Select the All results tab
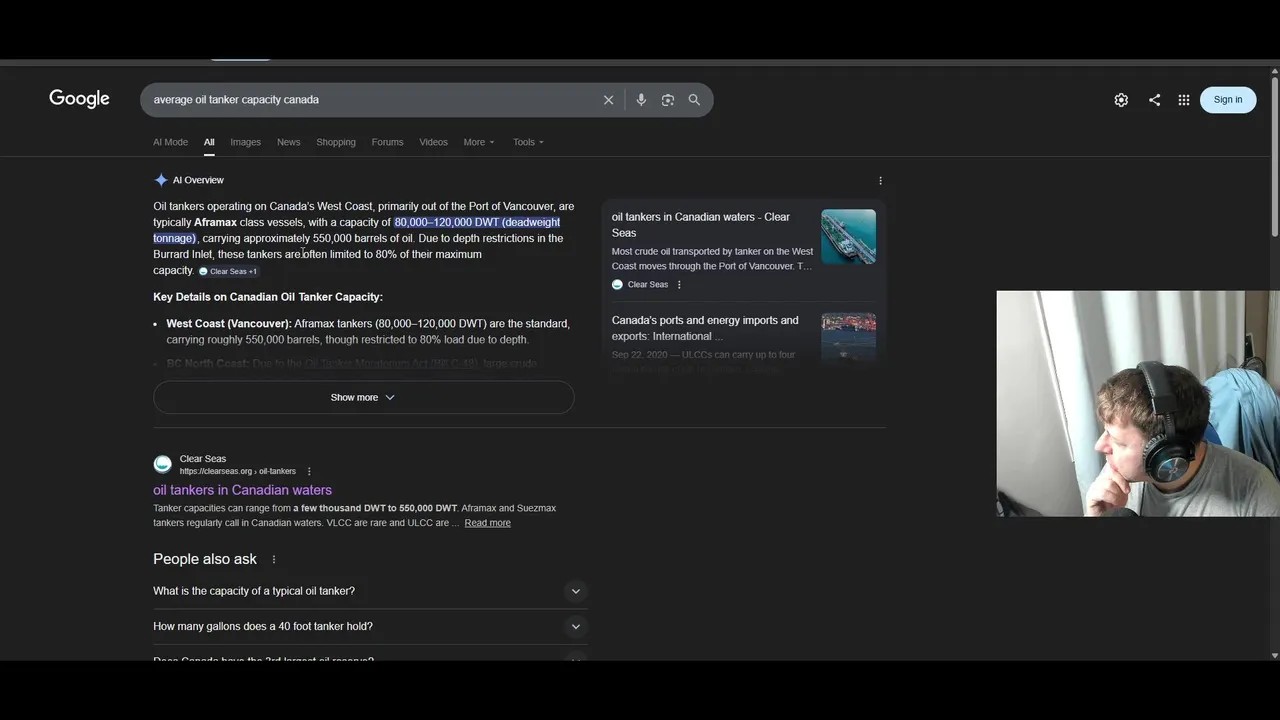 (x=209, y=142)
